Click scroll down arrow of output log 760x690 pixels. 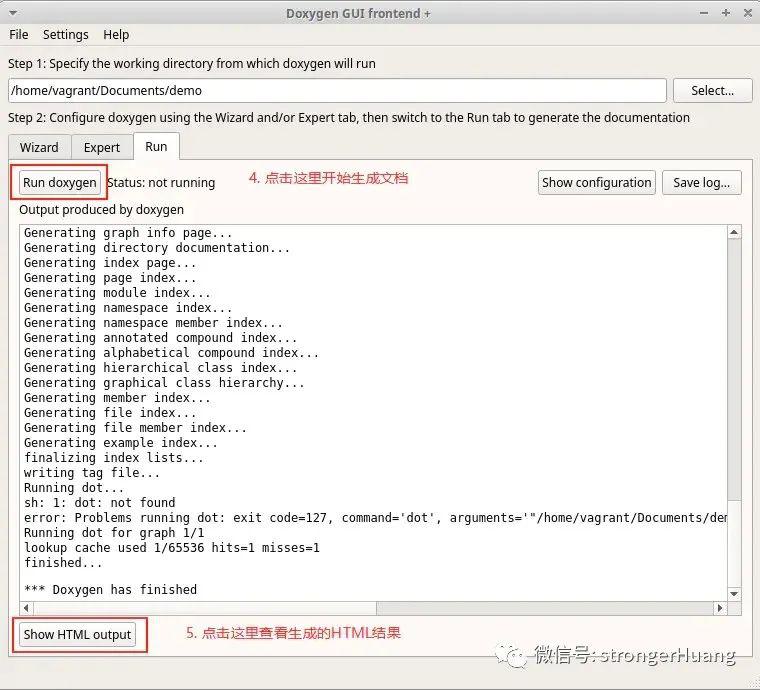click(x=734, y=594)
